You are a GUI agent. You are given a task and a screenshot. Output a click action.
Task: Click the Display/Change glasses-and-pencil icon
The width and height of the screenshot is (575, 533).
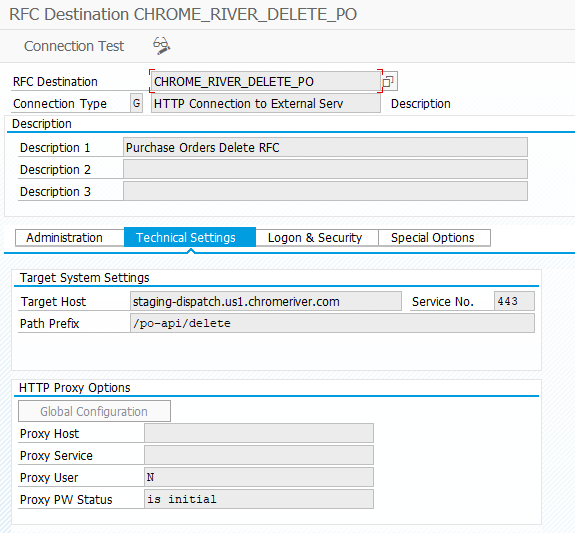pos(161,46)
